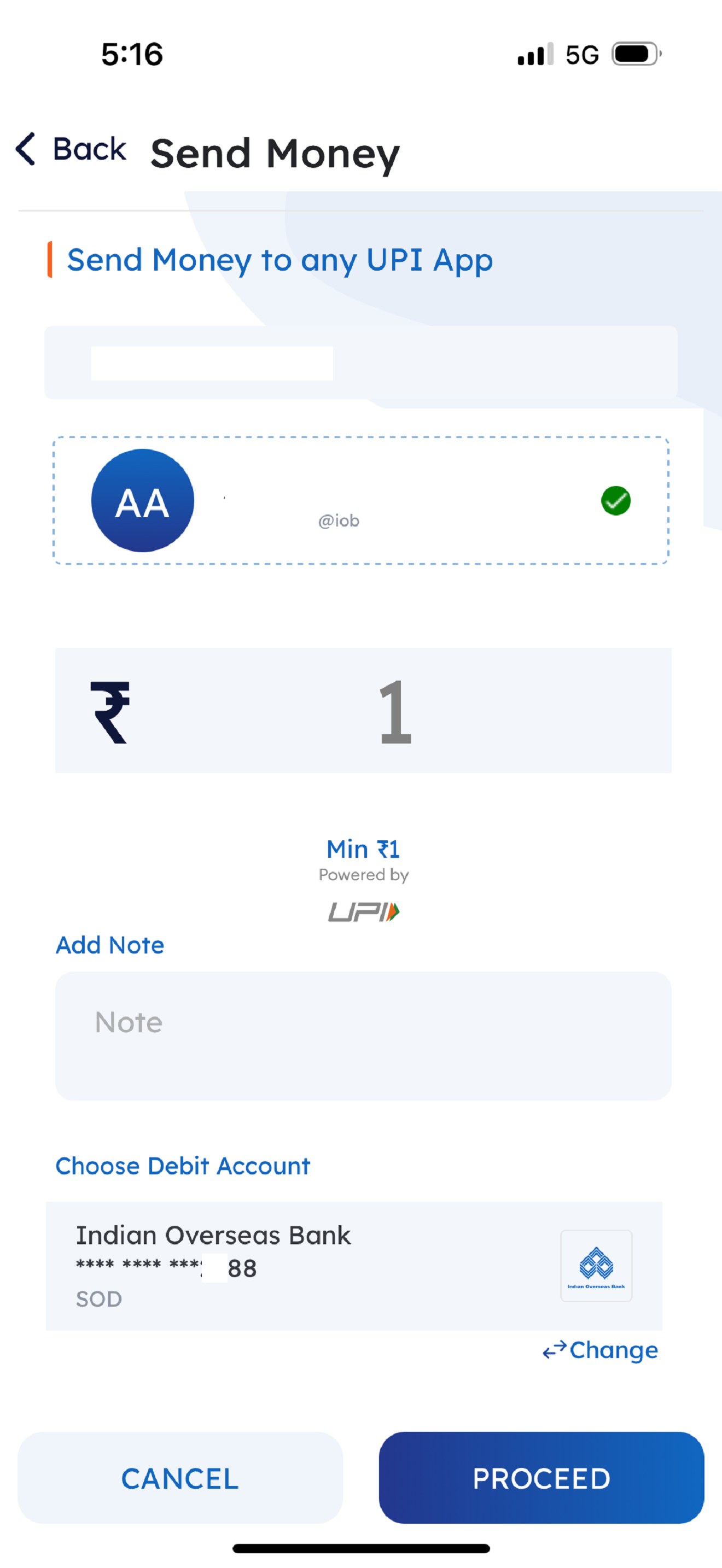Screen dimensions: 722x1568
Task: Tap the Note text area
Action: coord(363,1035)
